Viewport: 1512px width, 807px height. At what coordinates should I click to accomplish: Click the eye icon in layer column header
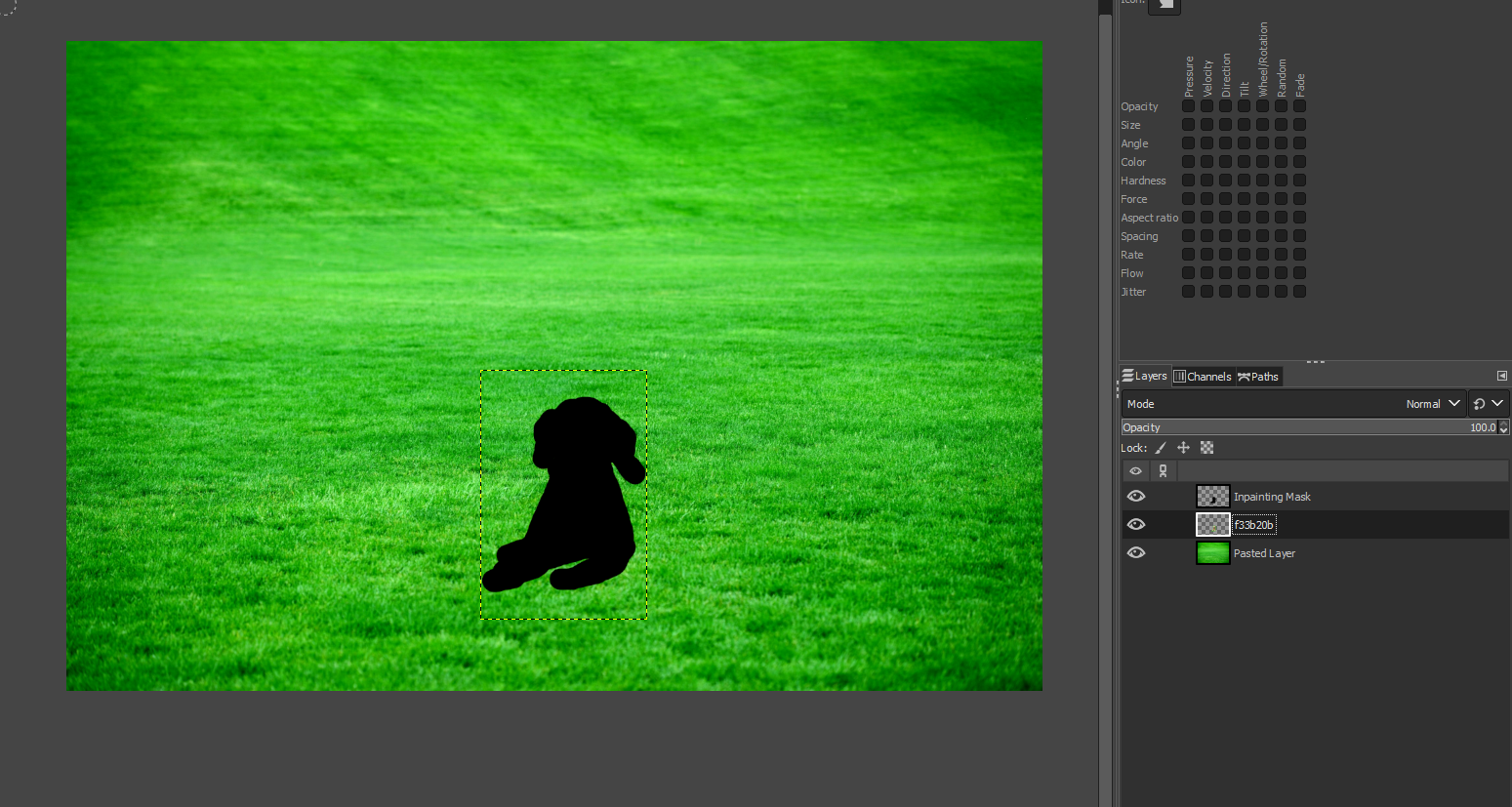1135,471
